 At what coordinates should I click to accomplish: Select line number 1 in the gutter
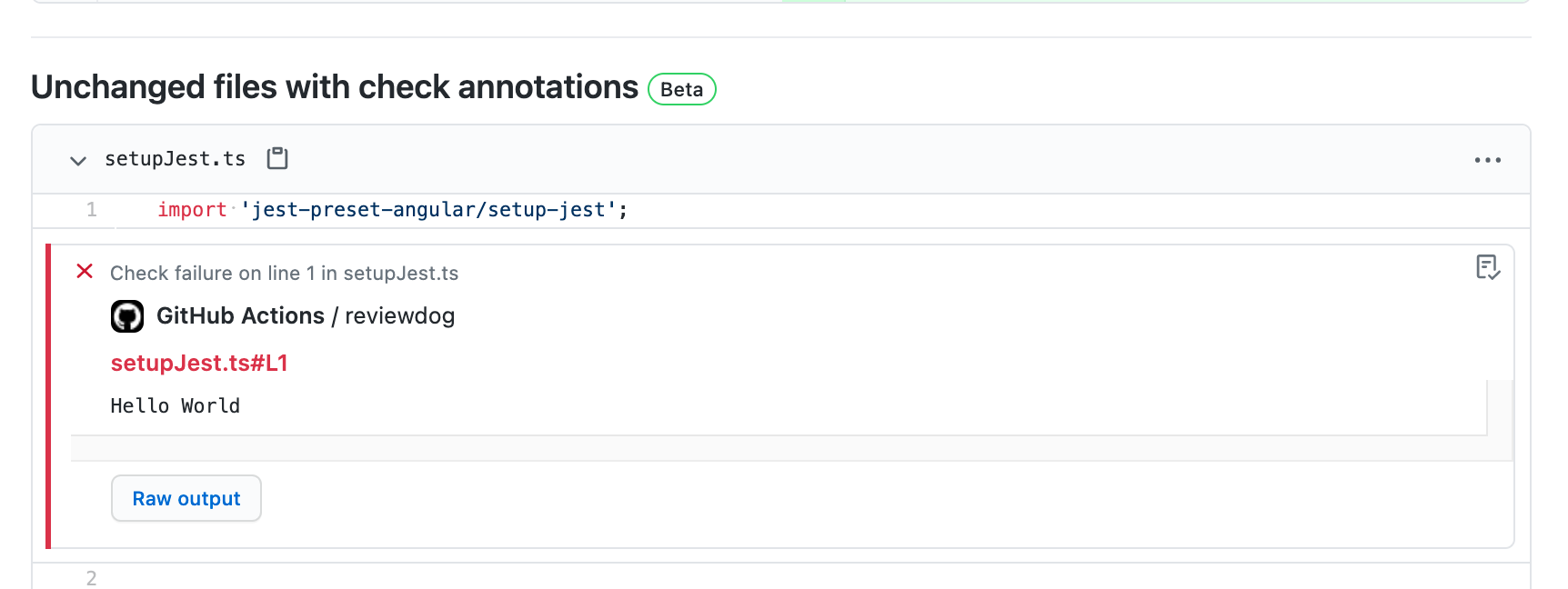pos(90,209)
